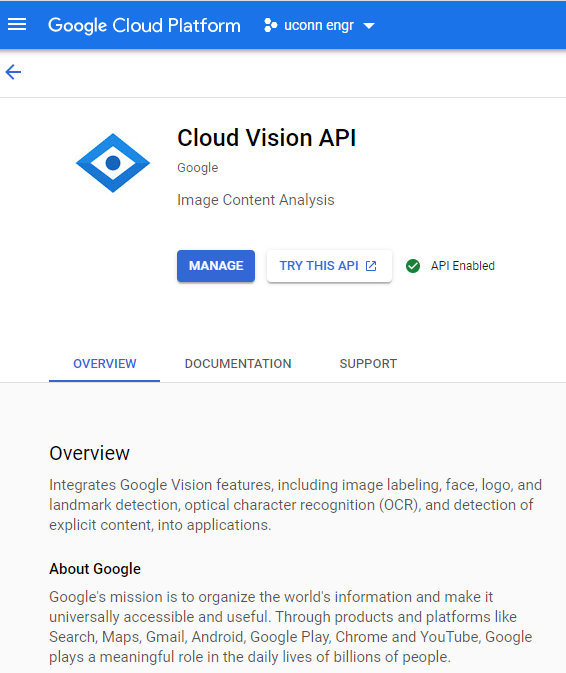Click the back arrow icon
Image resolution: width=566 pixels, height=673 pixels.
[13, 72]
